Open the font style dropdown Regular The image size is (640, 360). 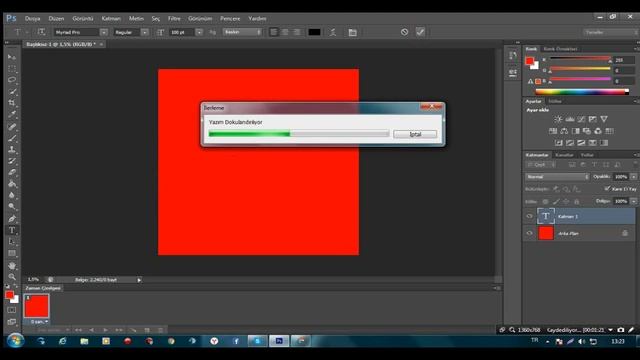(x=144, y=32)
